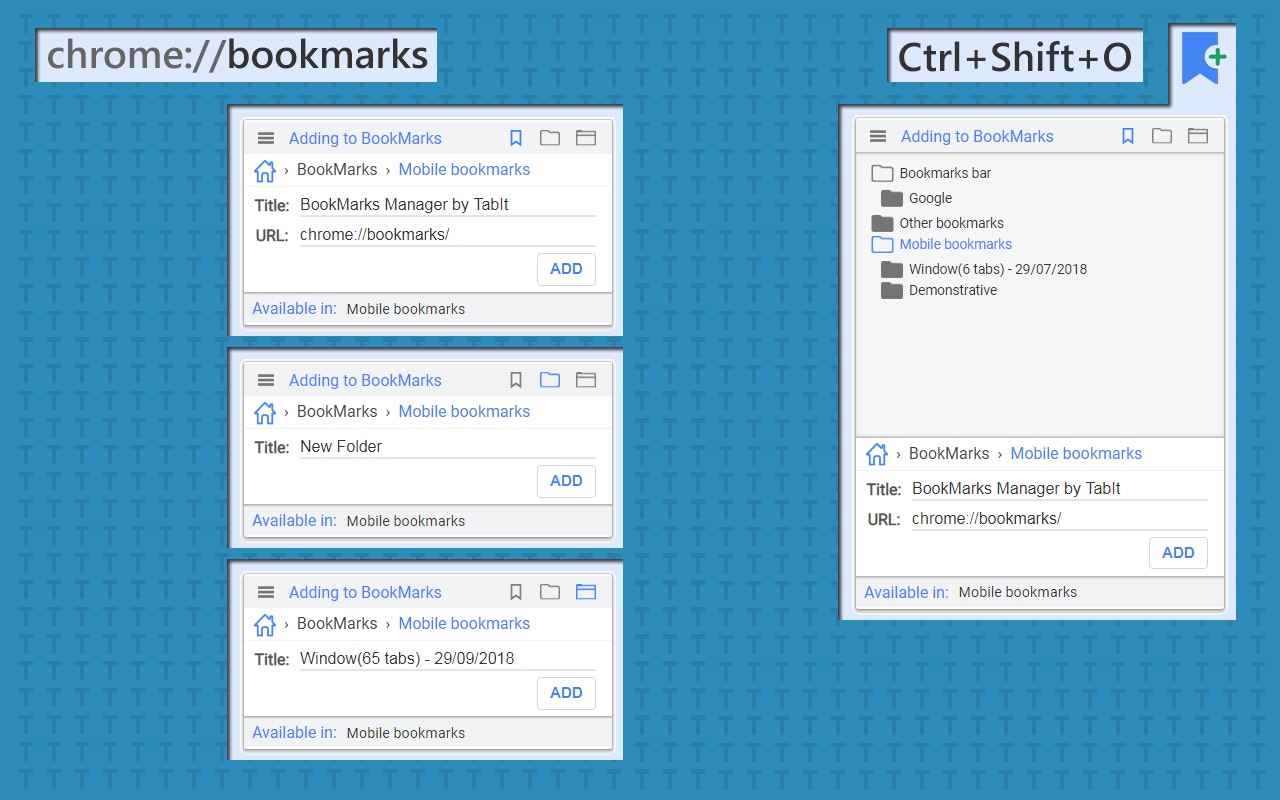Select the new folder icon in middle popup

coord(550,379)
